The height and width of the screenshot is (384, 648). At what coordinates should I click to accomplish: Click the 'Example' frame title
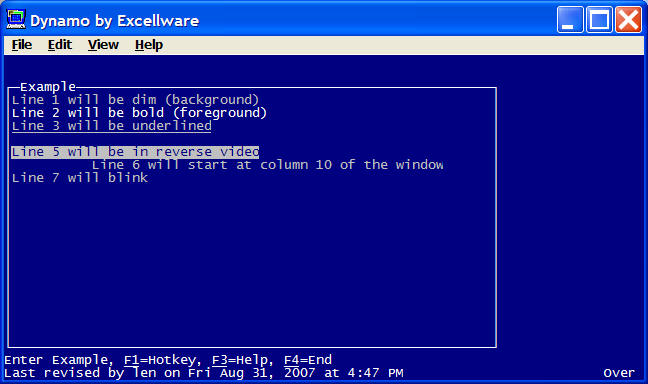(x=48, y=87)
